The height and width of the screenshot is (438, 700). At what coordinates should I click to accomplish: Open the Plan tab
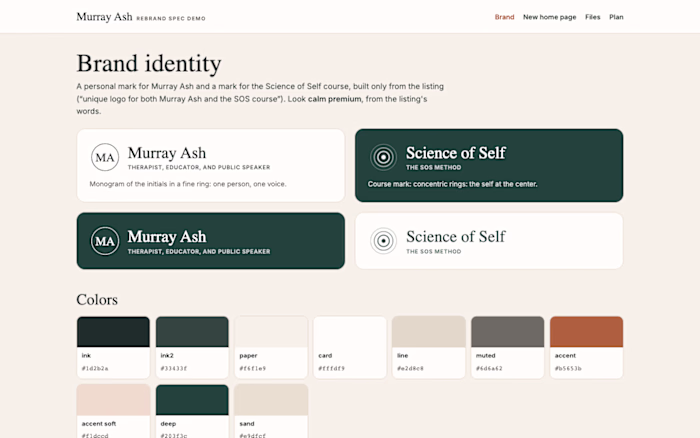tap(616, 17)
